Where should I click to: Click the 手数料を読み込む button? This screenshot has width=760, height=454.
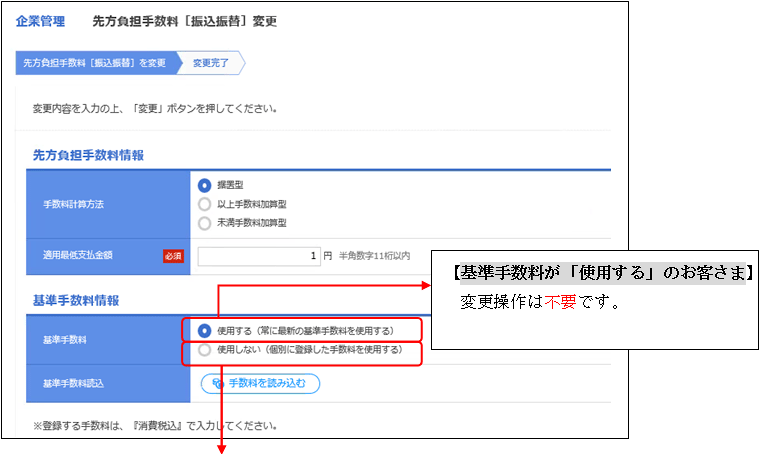(260, 383)
